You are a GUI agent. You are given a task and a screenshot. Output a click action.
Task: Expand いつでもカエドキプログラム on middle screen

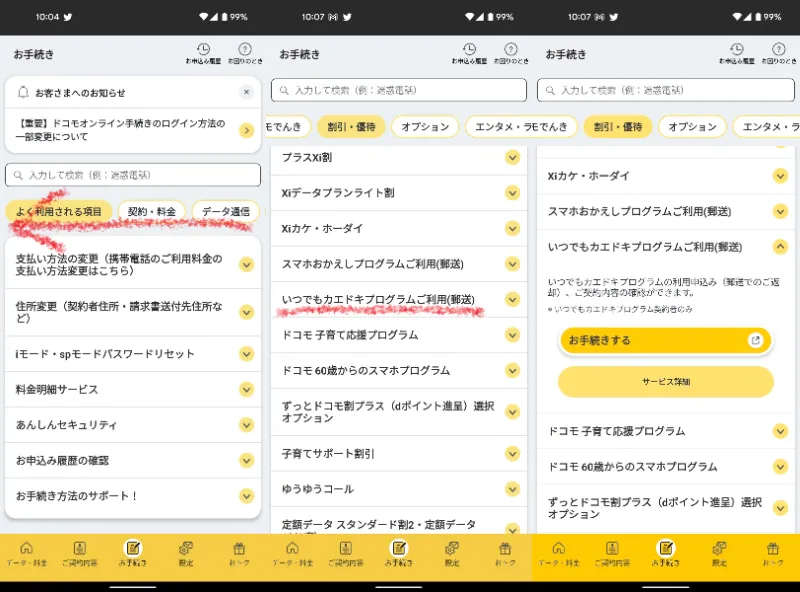click(x=398, y=299)
